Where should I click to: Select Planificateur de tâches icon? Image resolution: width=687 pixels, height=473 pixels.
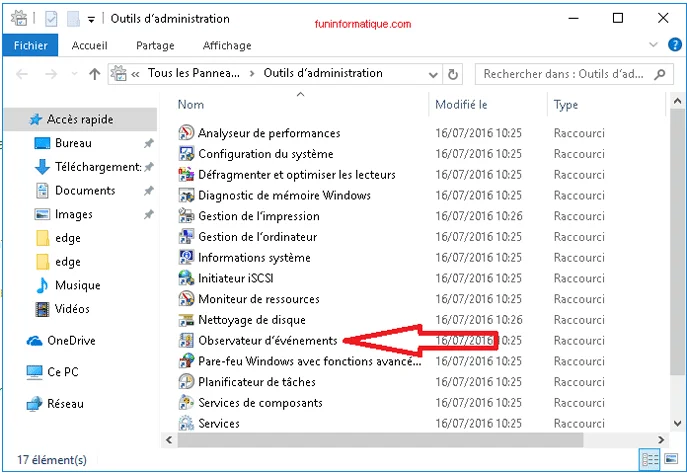(186, 382)
